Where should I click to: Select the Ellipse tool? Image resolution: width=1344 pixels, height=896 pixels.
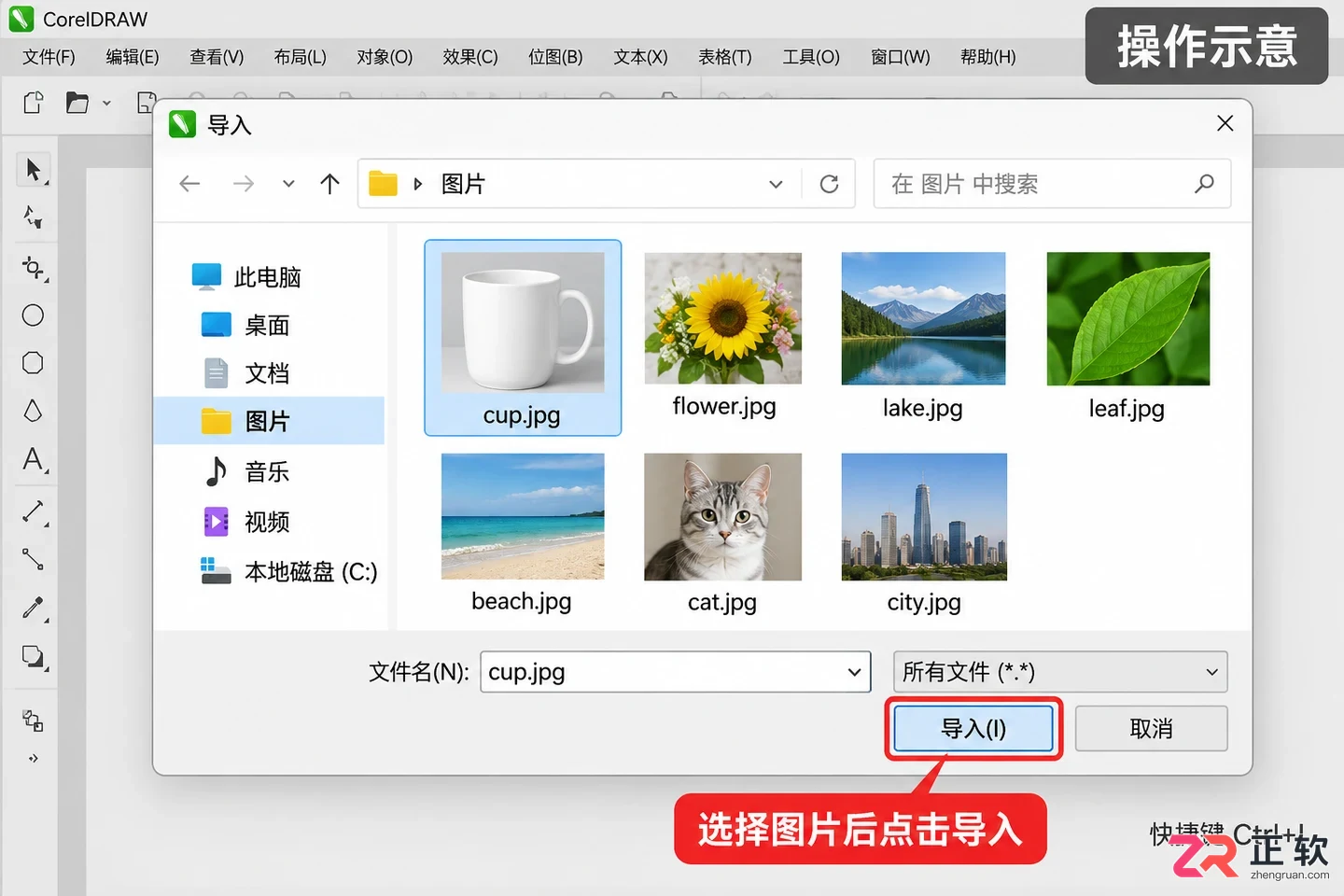click(33, 315)
